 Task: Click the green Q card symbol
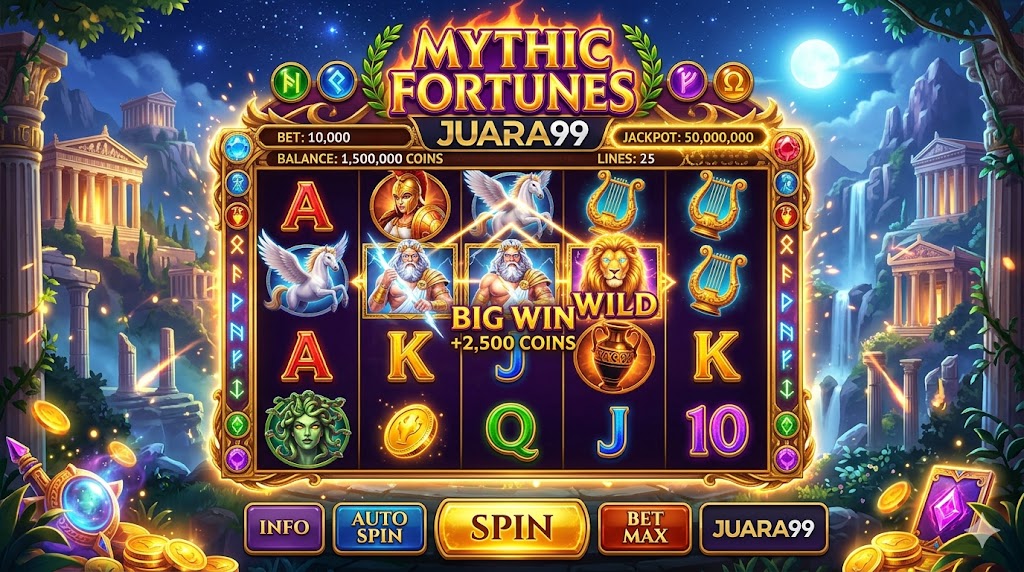(512, 431)
